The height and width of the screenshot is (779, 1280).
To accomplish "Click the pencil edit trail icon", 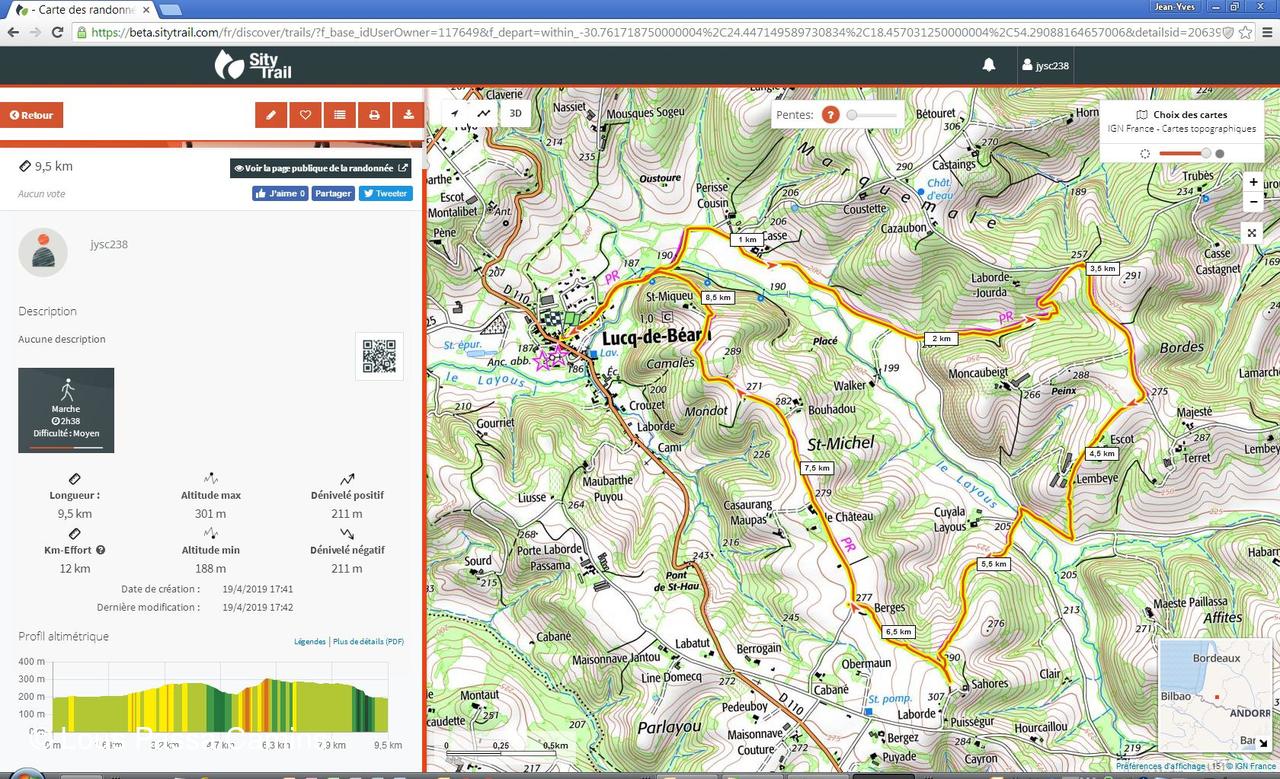I will point(271,115).
